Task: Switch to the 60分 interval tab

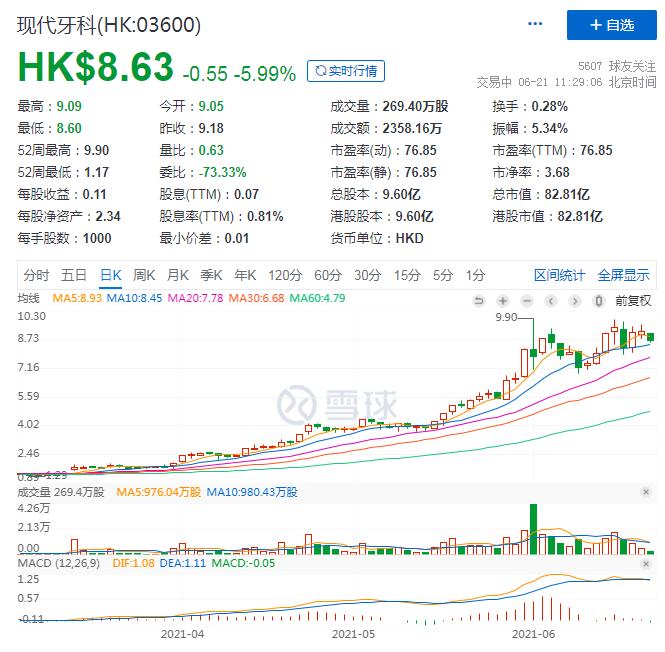Action: pos(328,275)
